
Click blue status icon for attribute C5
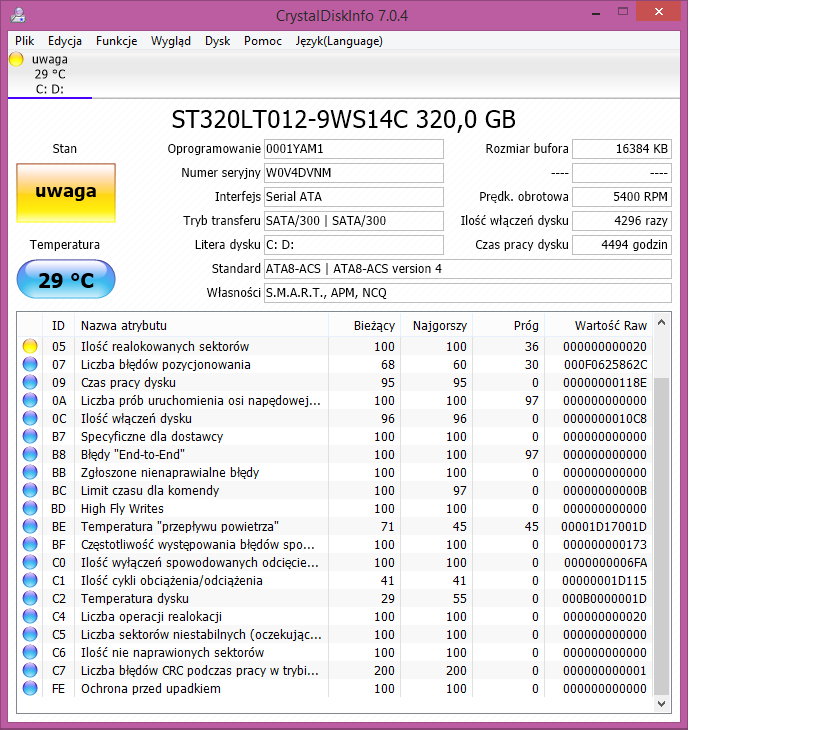tap(30, 634)
